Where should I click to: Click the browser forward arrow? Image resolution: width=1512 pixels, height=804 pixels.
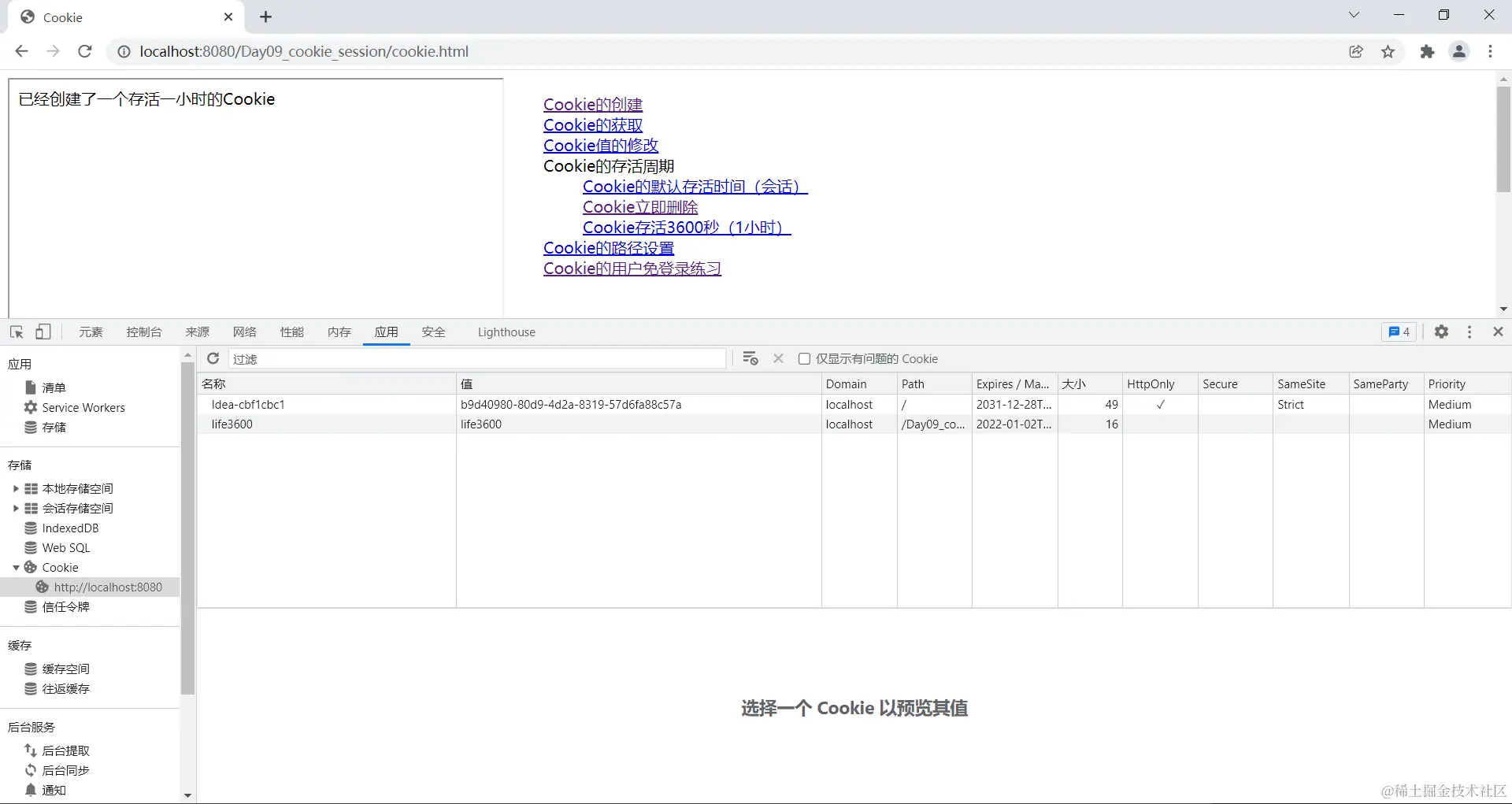tap(53, 51)
